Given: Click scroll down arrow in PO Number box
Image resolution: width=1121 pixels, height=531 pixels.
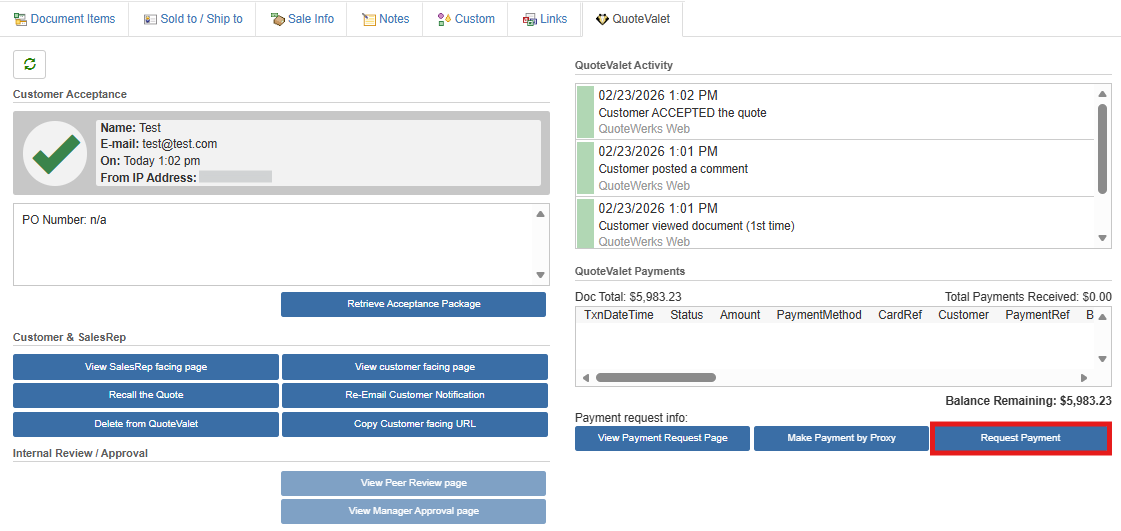Looking at the screenshot, I should (540, 275).
